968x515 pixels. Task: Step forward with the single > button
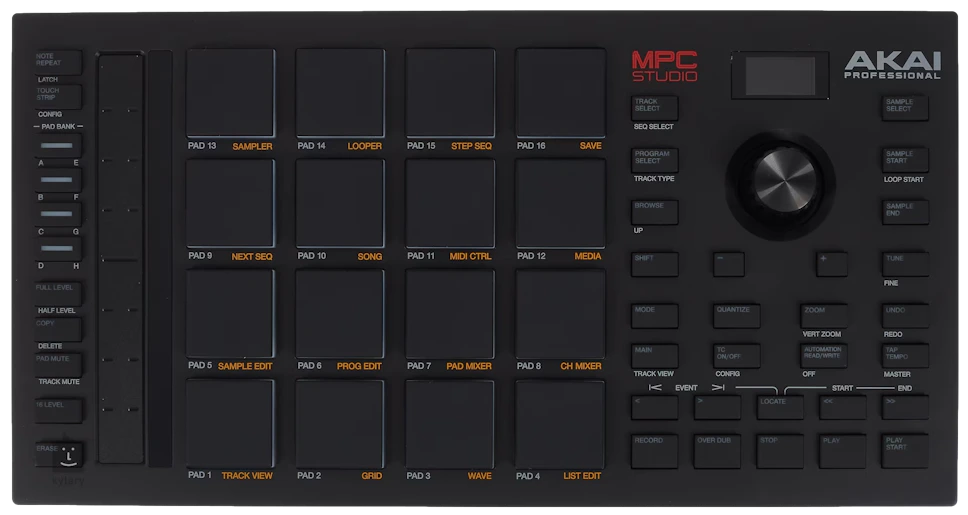click(x=717, y=408)
